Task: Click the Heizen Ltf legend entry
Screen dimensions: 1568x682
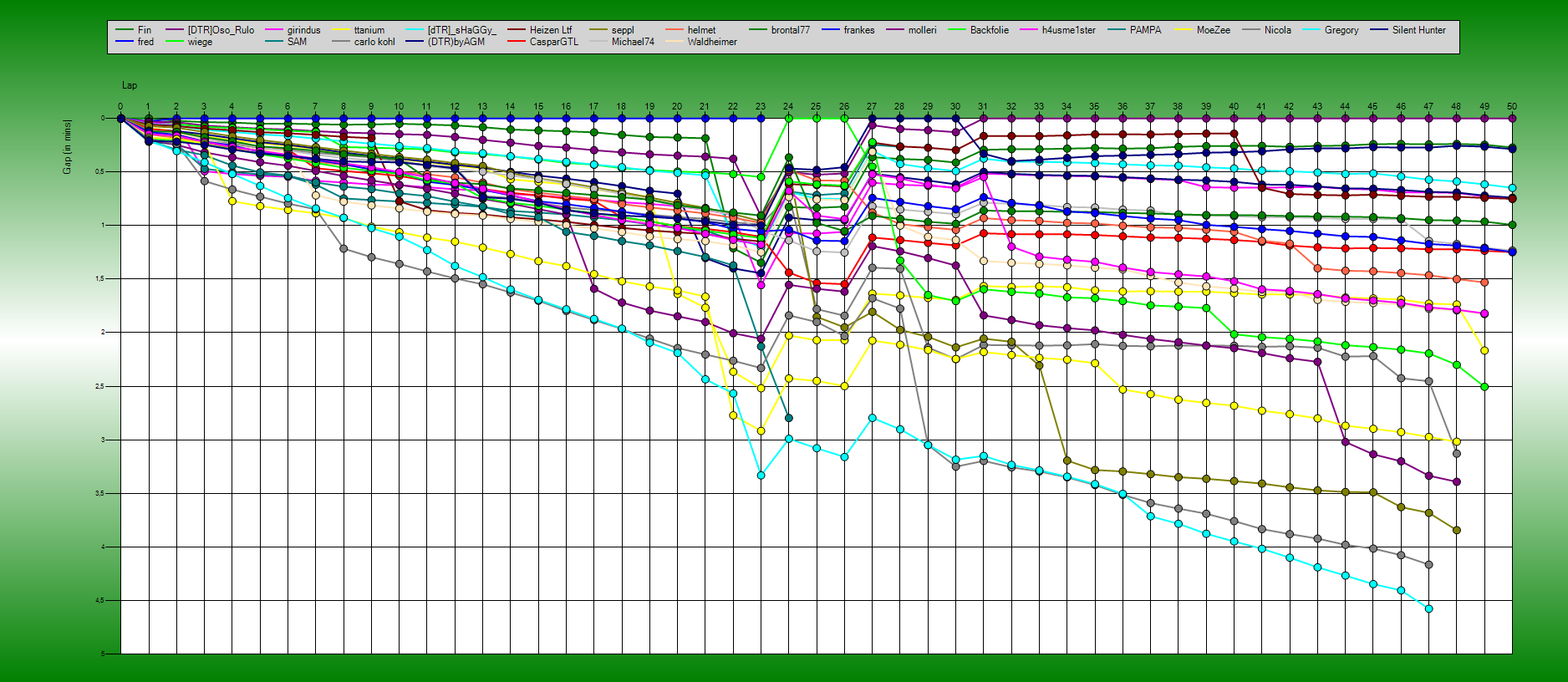Action: pos(550,30)
